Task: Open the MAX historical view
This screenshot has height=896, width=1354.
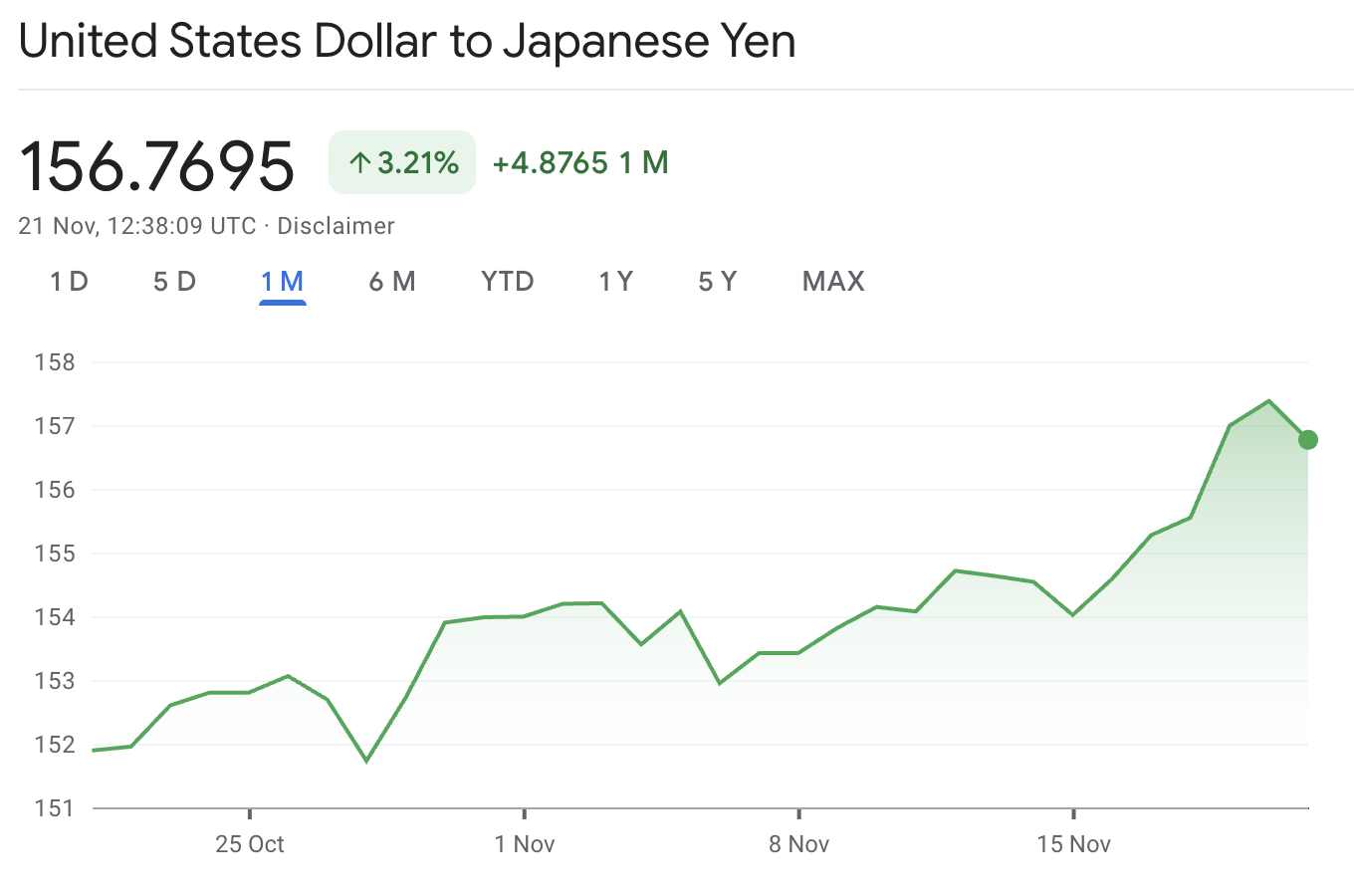Action: [833, 282]
